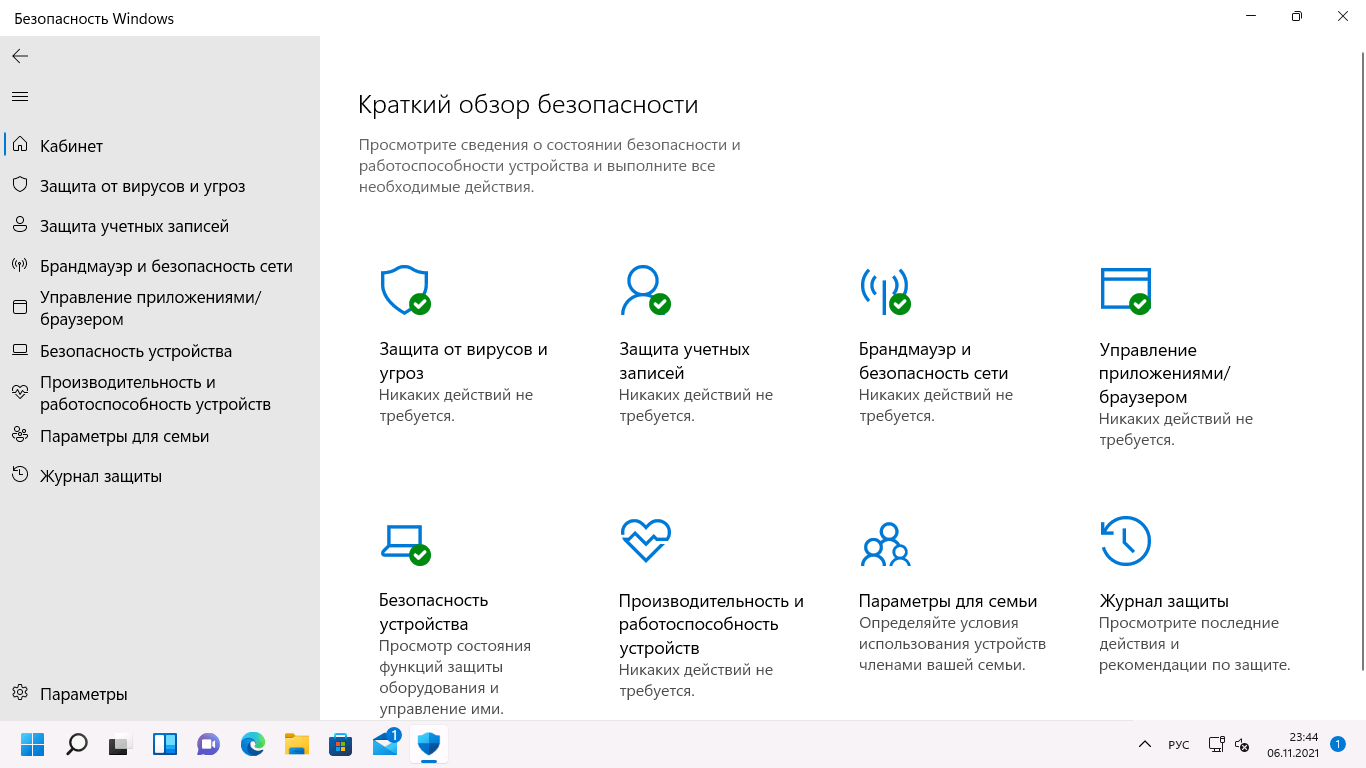1366x768 pixels.
Task: Open Chat app in the taskbar
Action: (208, 744)
